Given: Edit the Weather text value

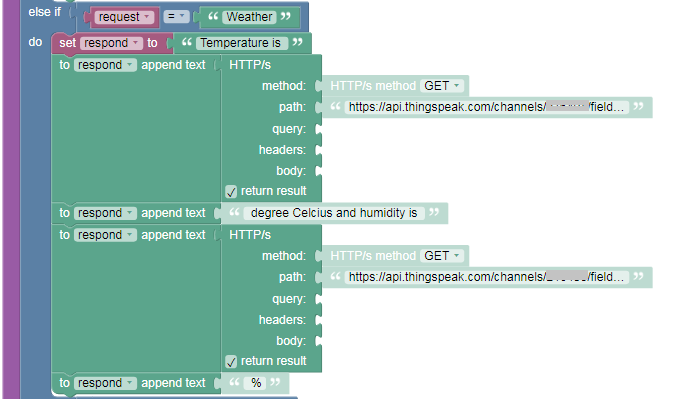Looking at the screenshot, I should coord(249,17).
